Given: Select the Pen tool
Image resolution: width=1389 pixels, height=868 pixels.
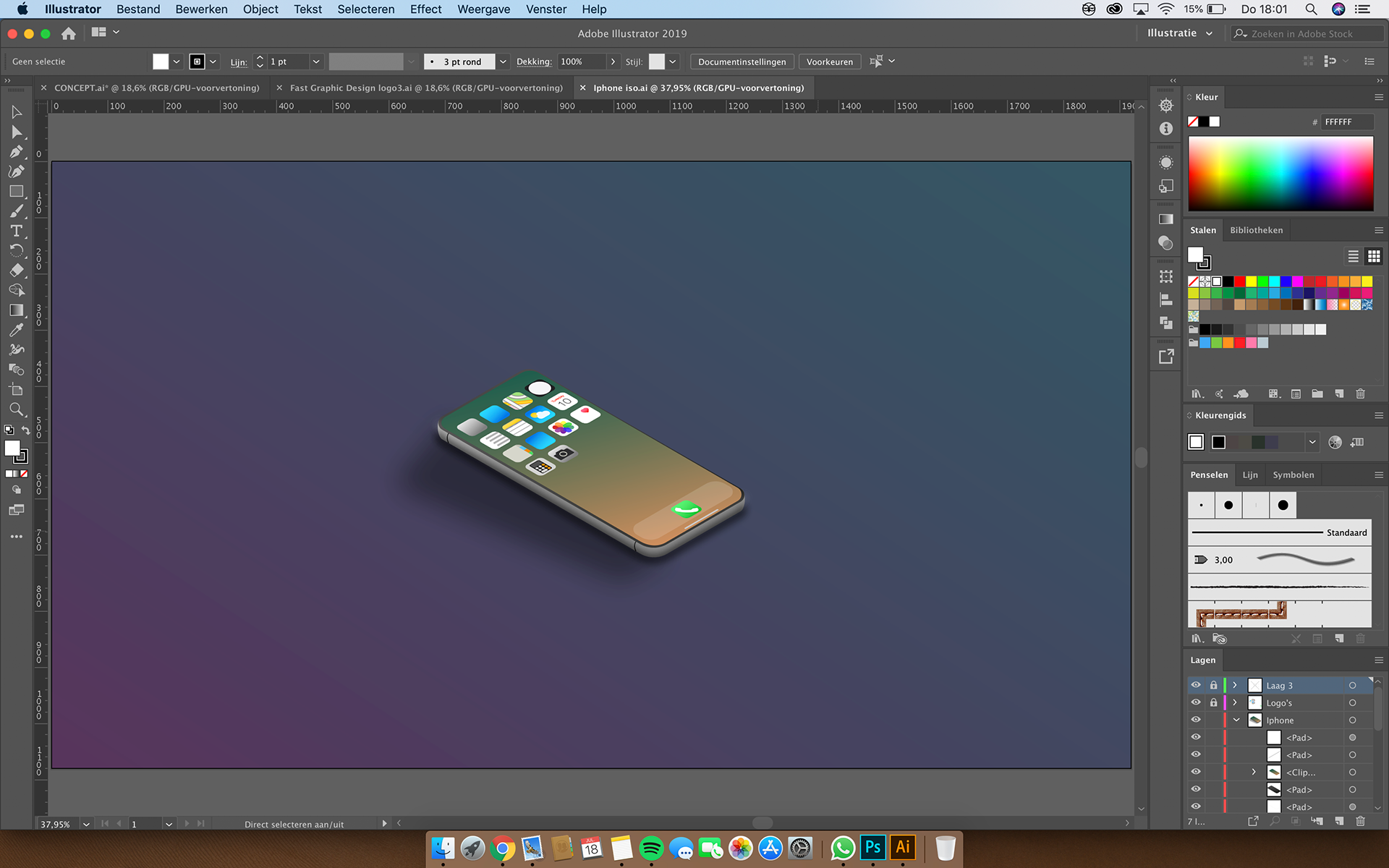Looking at the screenshot, I should 16,152.
